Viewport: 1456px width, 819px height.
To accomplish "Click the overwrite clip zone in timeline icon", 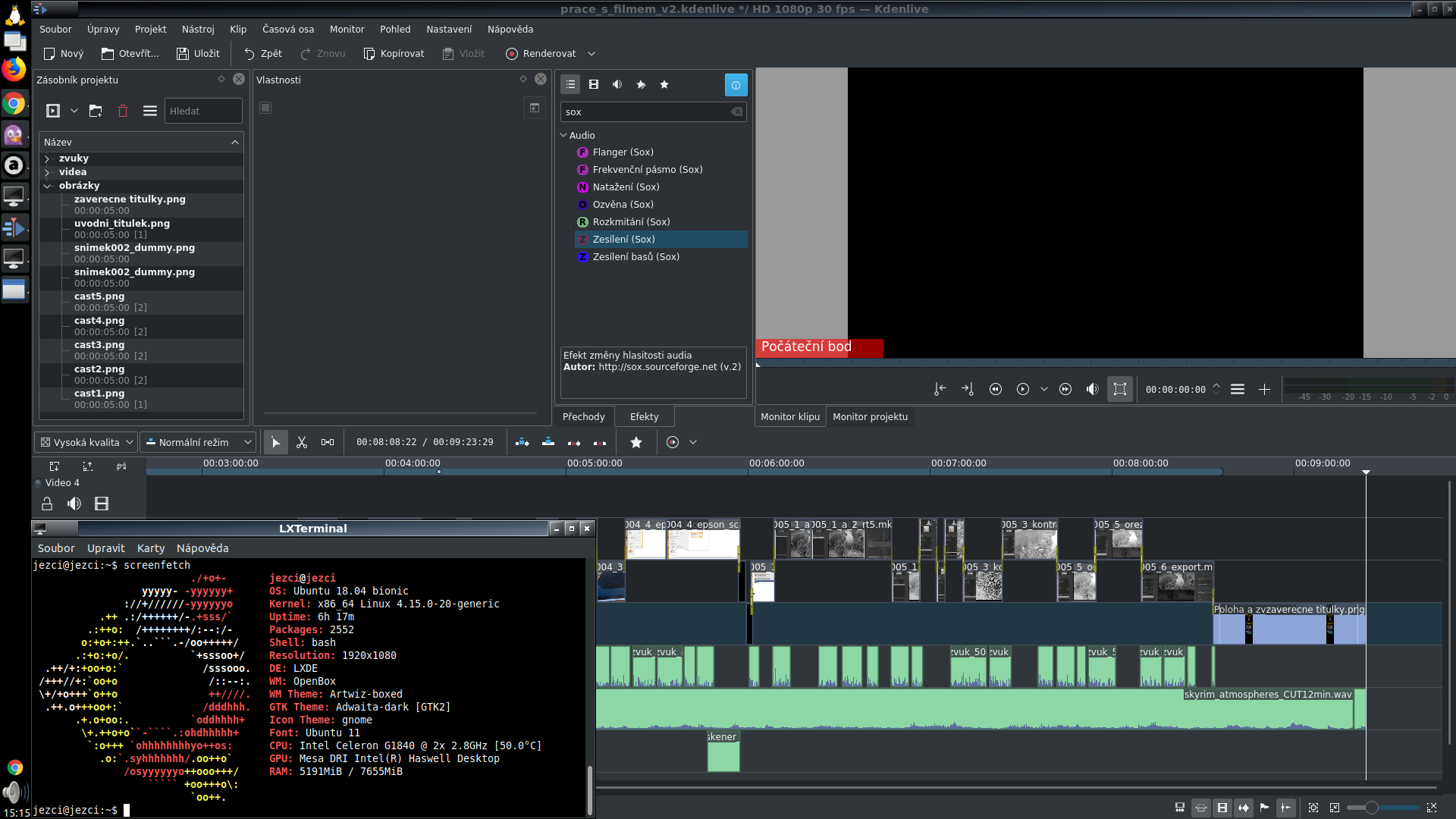I will pyautogui.click(x=548, y=442).
